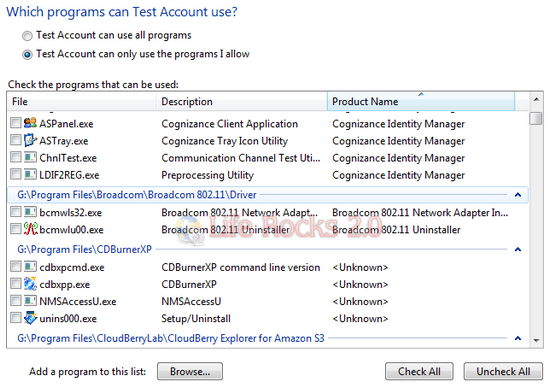The height and width of the screenshot is (388, 550).
Task: Select 'Test Account can use all programs'
Action: coord(27,36)
